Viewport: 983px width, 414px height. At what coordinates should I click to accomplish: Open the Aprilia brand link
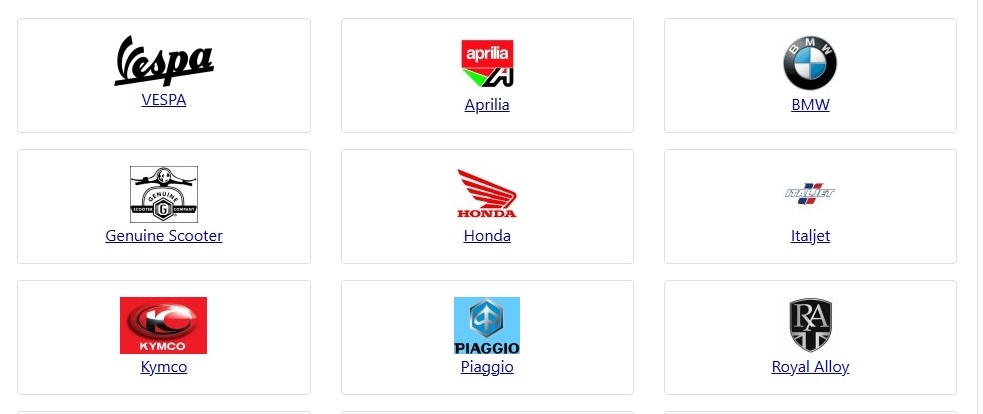(487, 105)
